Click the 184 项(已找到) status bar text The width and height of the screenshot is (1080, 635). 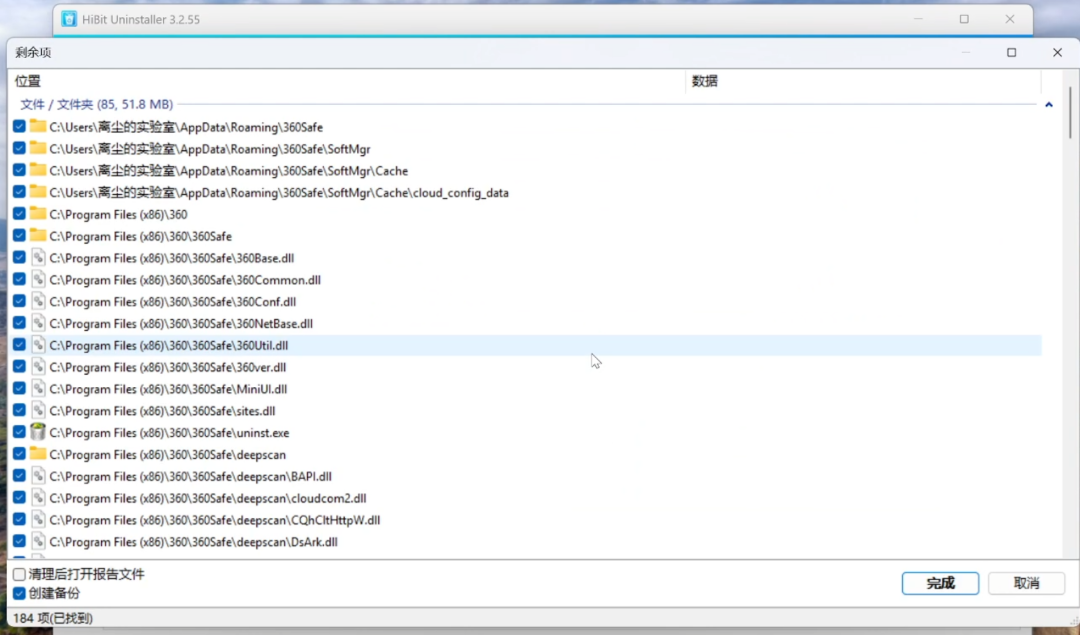click(53, 618)
